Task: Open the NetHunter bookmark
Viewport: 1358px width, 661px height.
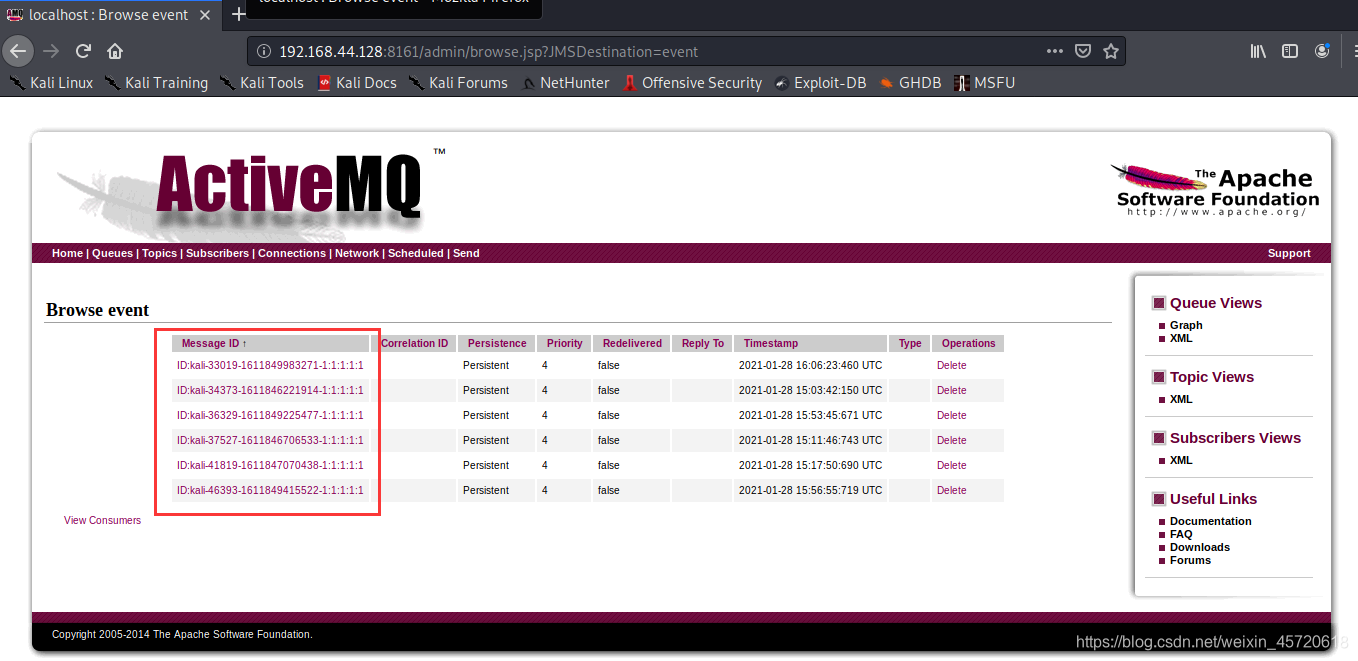Action: pos(565,83)
